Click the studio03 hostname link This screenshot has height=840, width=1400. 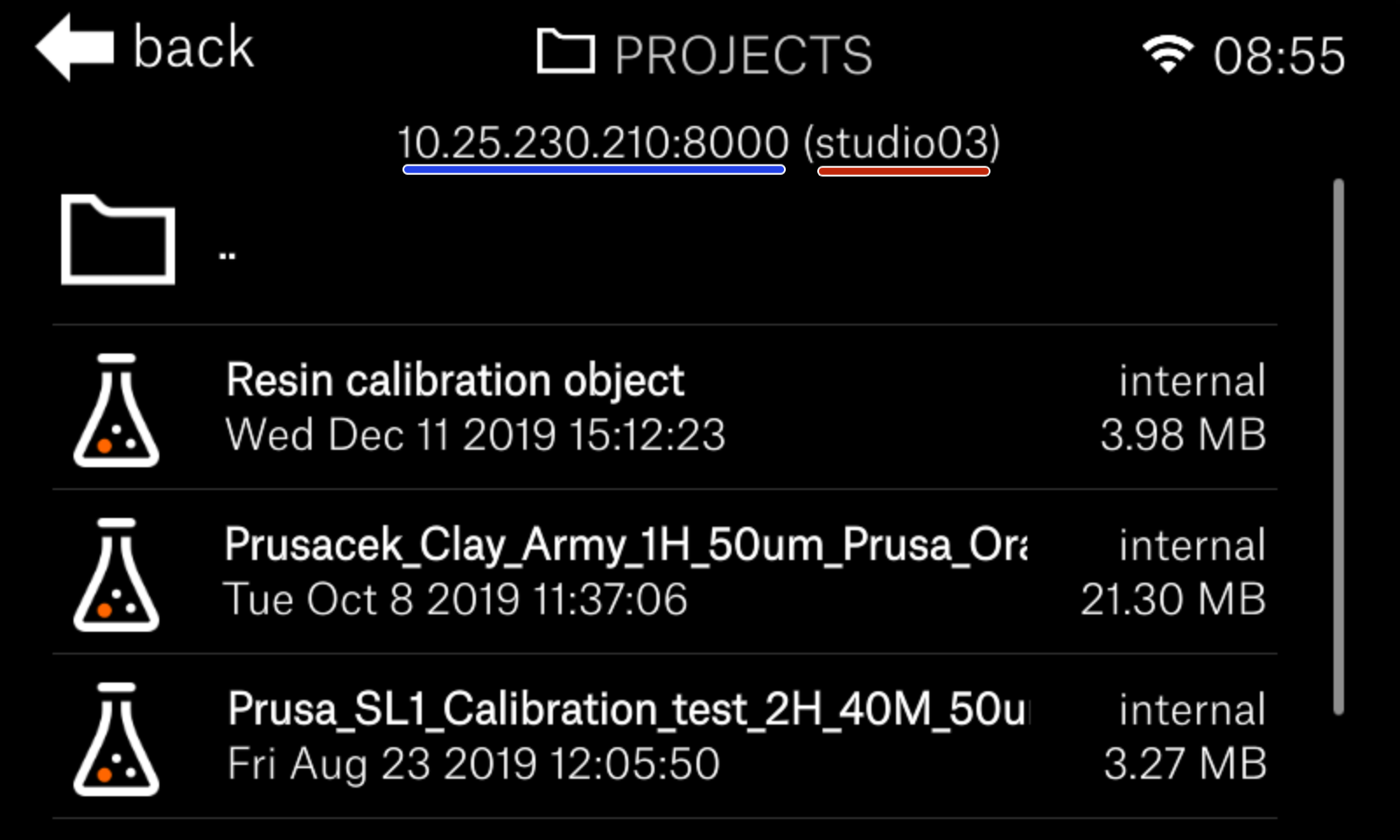[903, 143]
